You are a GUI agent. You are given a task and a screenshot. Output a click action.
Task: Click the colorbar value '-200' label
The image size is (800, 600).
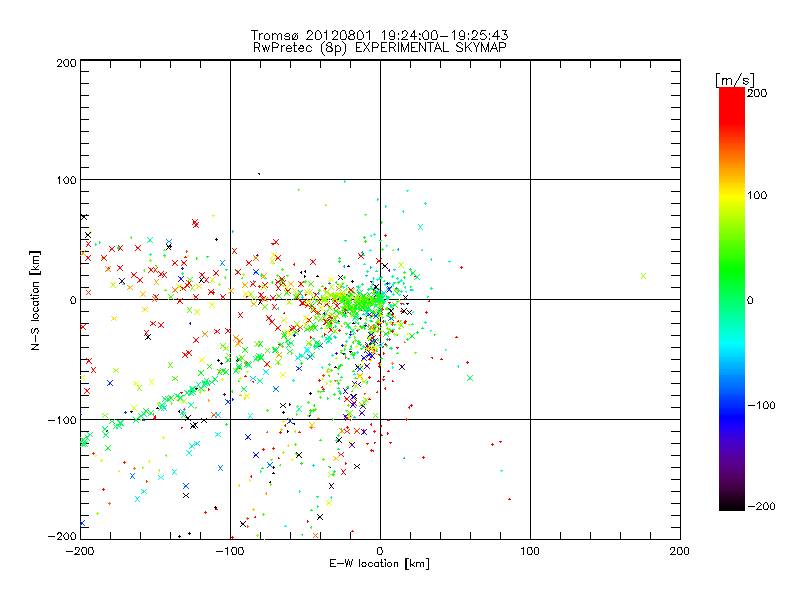761,507
